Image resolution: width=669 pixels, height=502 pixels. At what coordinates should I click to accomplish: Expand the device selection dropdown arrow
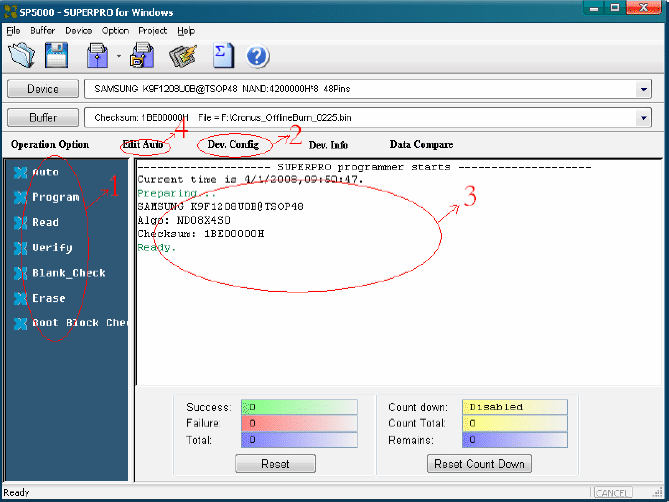643,89
